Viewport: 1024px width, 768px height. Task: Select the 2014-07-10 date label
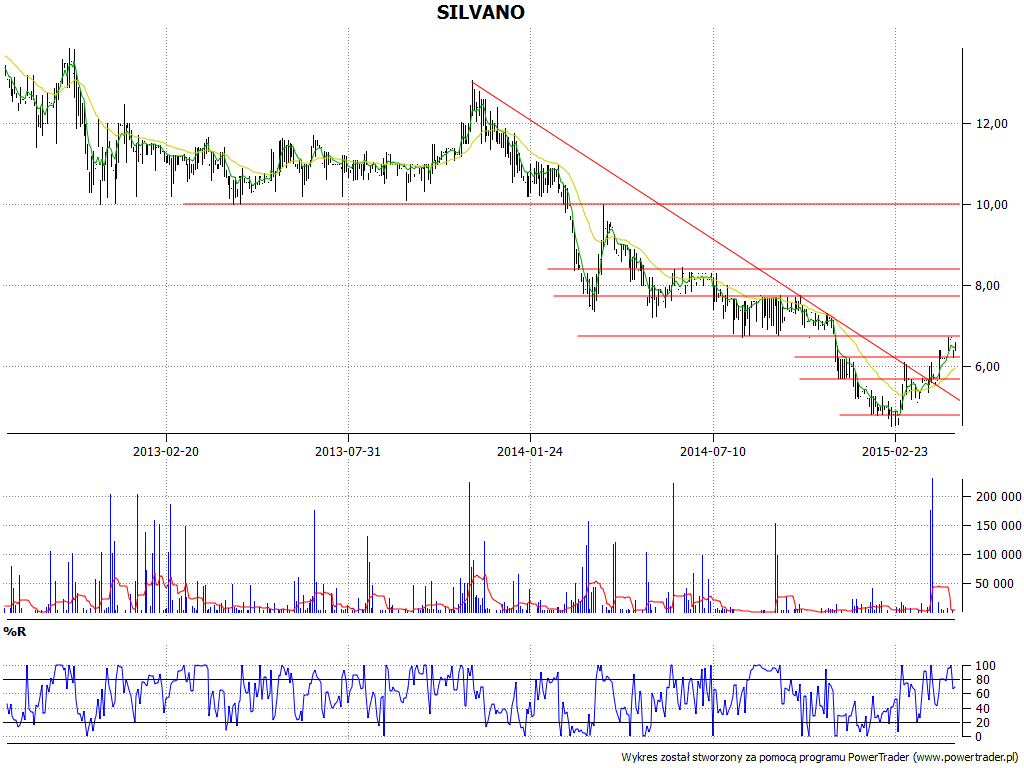712,451
